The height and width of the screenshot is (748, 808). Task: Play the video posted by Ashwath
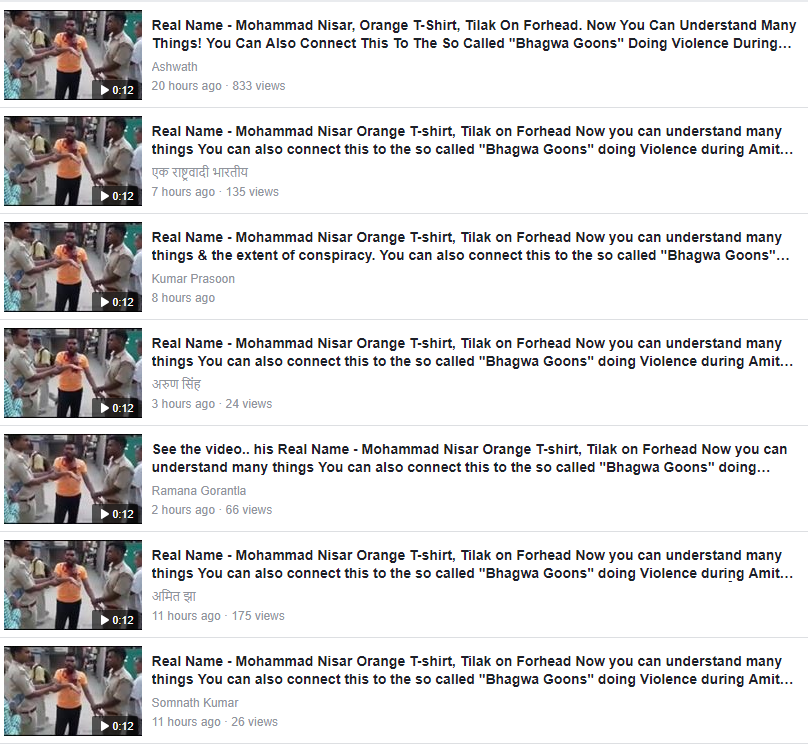coord(73,55)
